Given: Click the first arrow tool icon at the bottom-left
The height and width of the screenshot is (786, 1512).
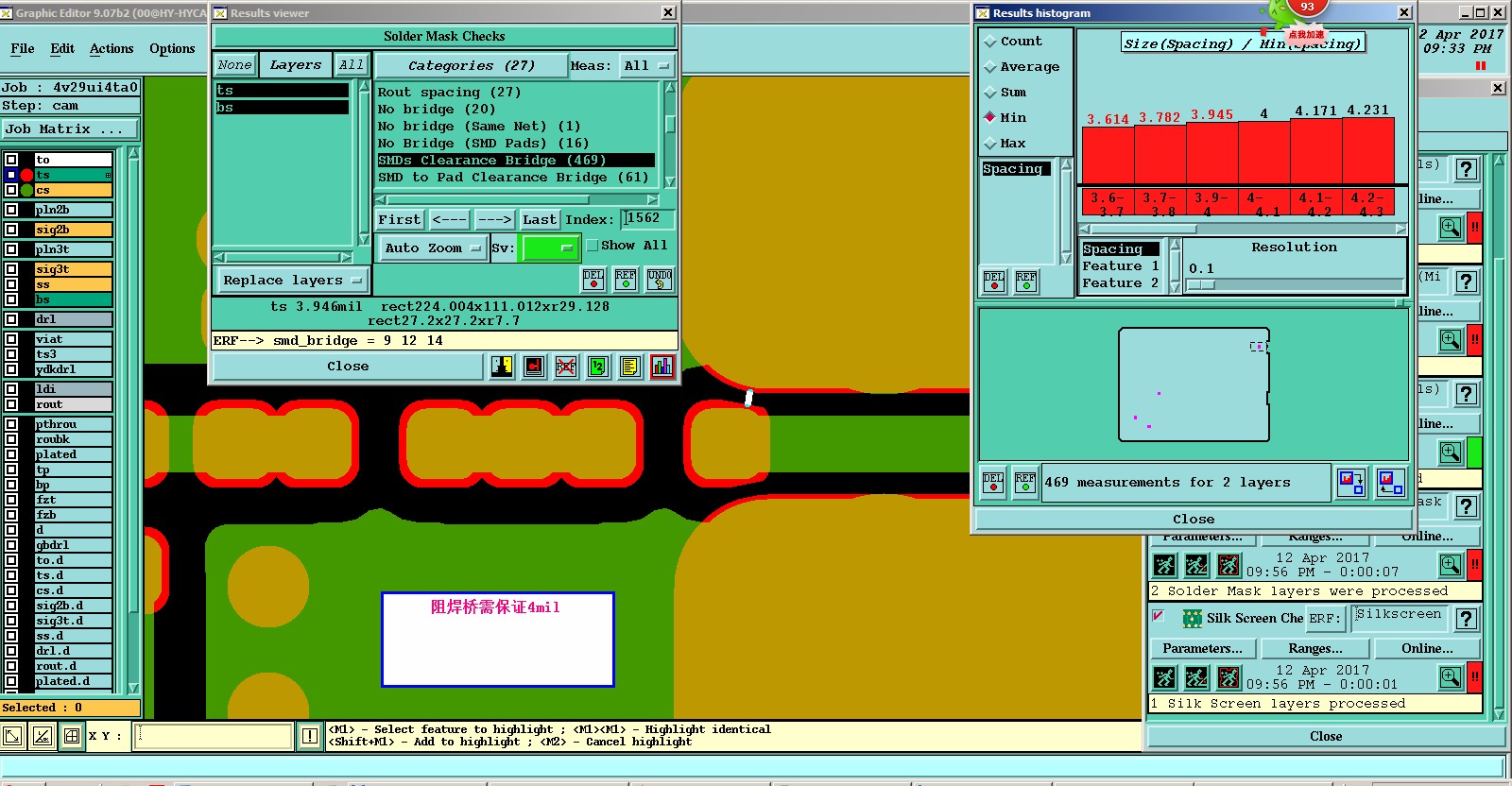Looking at the screenshot, I should click(12, 736).
